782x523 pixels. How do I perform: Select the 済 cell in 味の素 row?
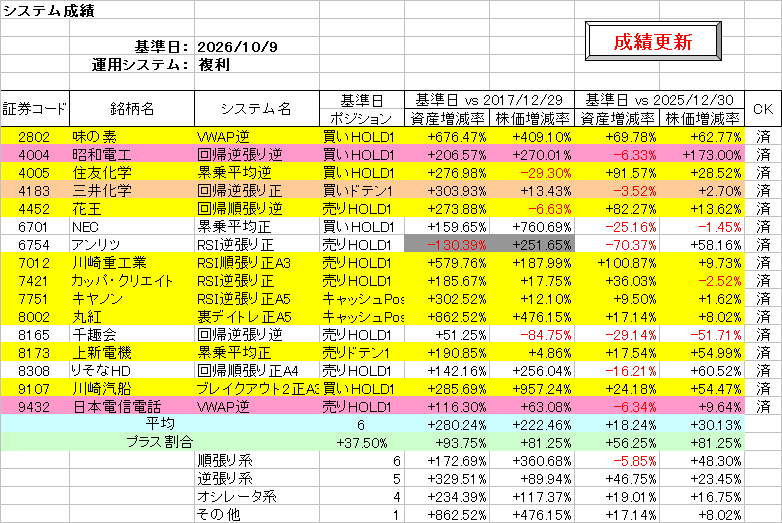pyautogui.click(x=763, y=137)
